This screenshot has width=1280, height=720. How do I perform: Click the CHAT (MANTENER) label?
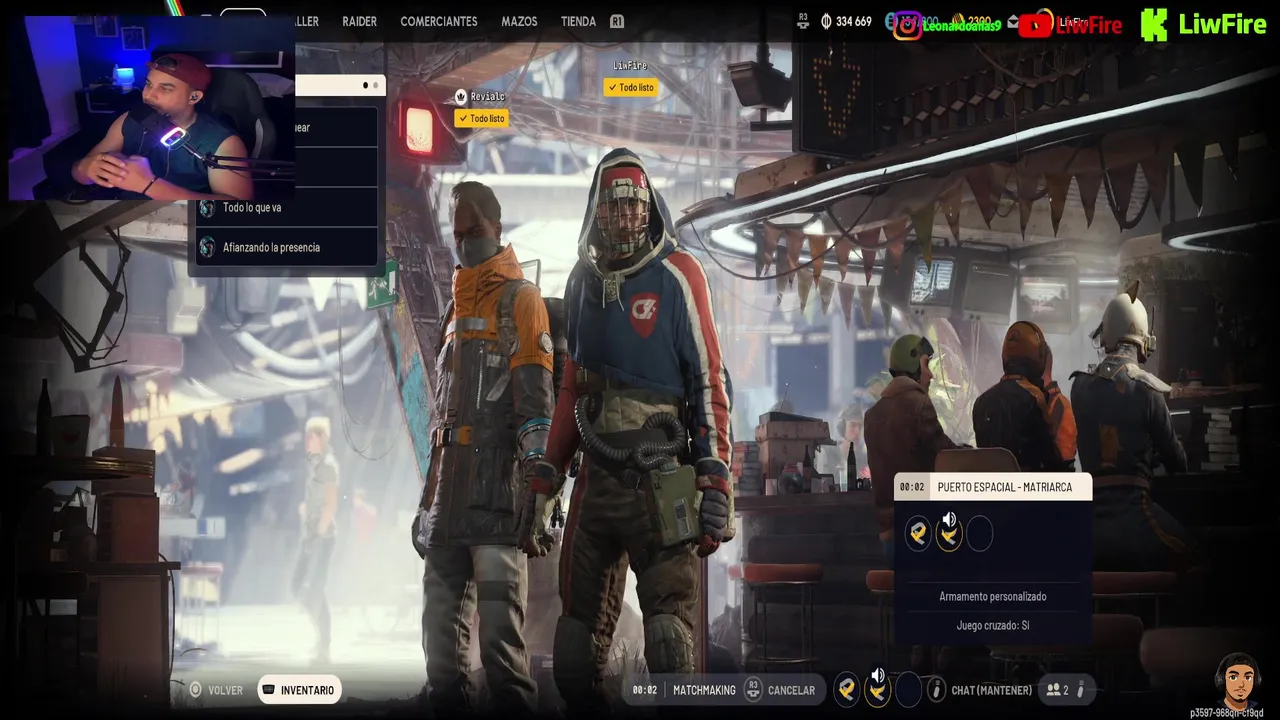click(992, 690)
